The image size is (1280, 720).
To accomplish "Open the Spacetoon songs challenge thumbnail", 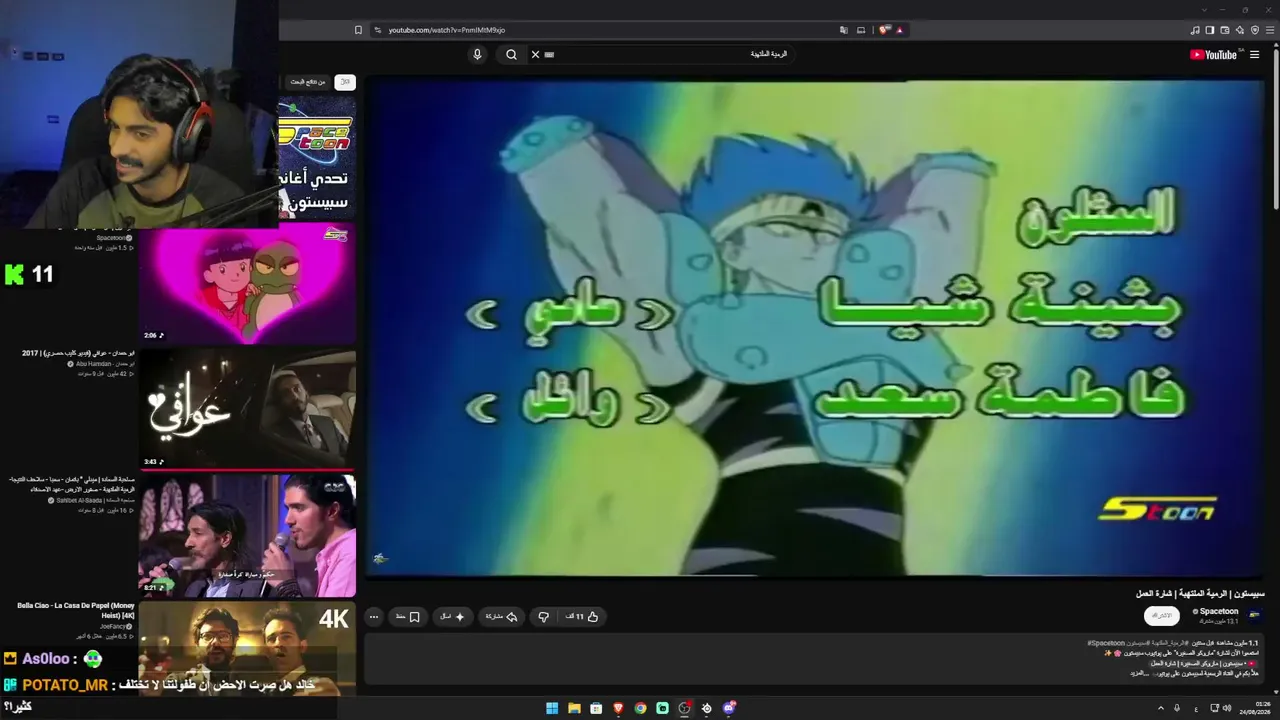I will 317,158.
